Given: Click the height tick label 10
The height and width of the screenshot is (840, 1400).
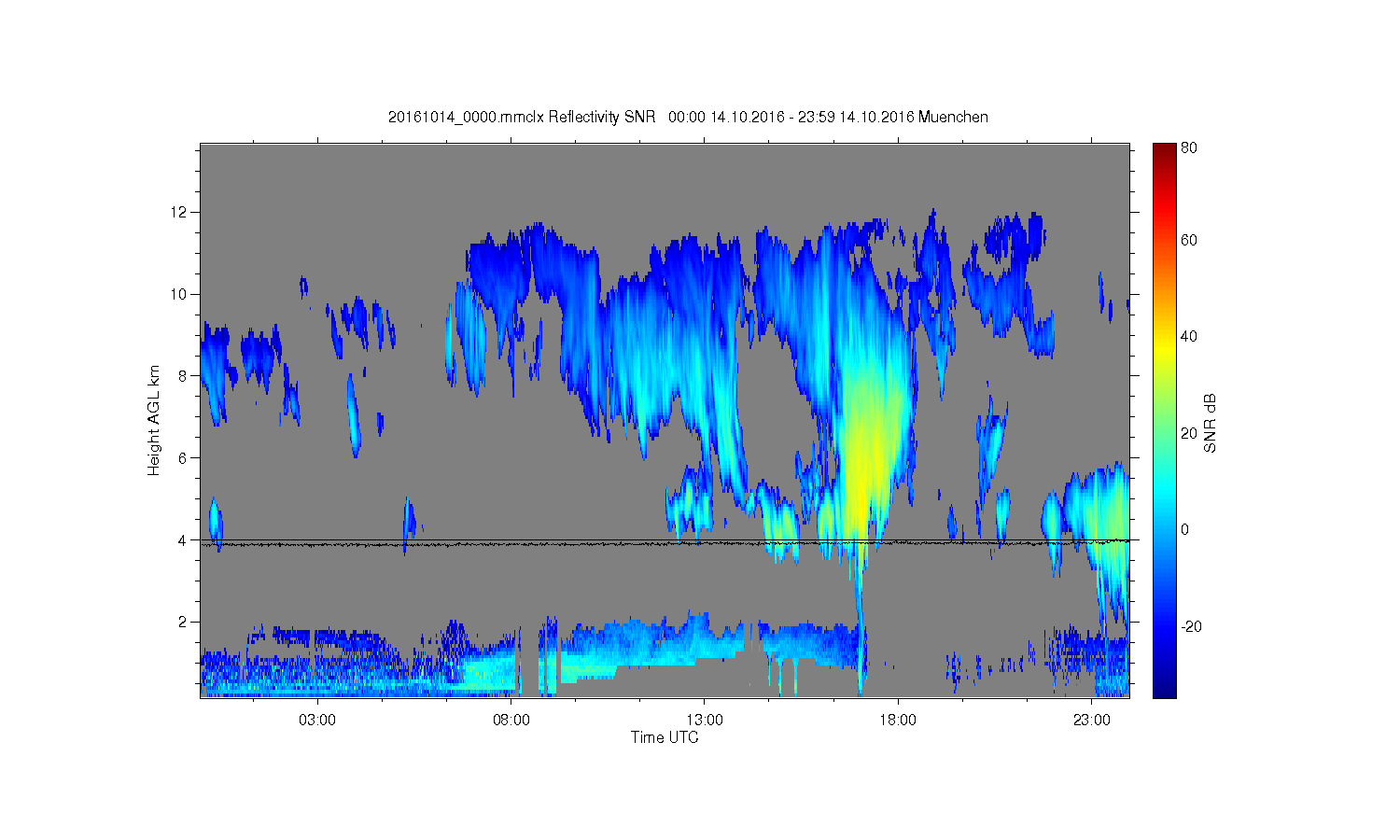Looking at the screenshot, I should (180, 294).
